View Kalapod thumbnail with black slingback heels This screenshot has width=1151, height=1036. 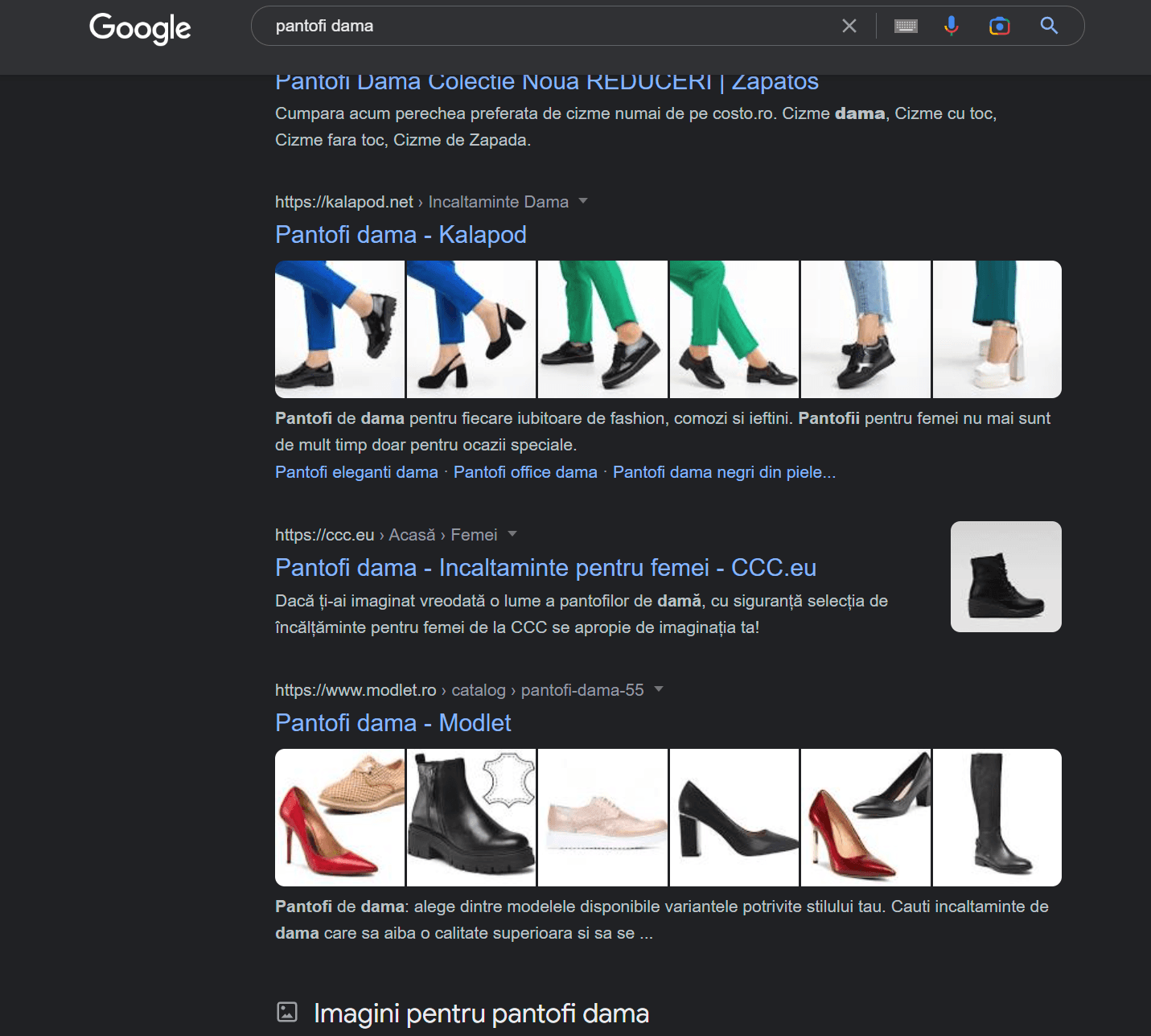point(471,329)
